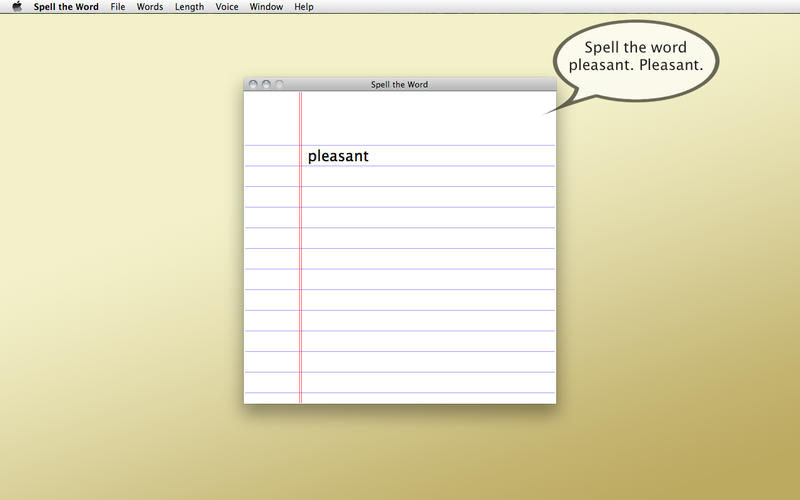Open the Apple menu

point(17,7)
